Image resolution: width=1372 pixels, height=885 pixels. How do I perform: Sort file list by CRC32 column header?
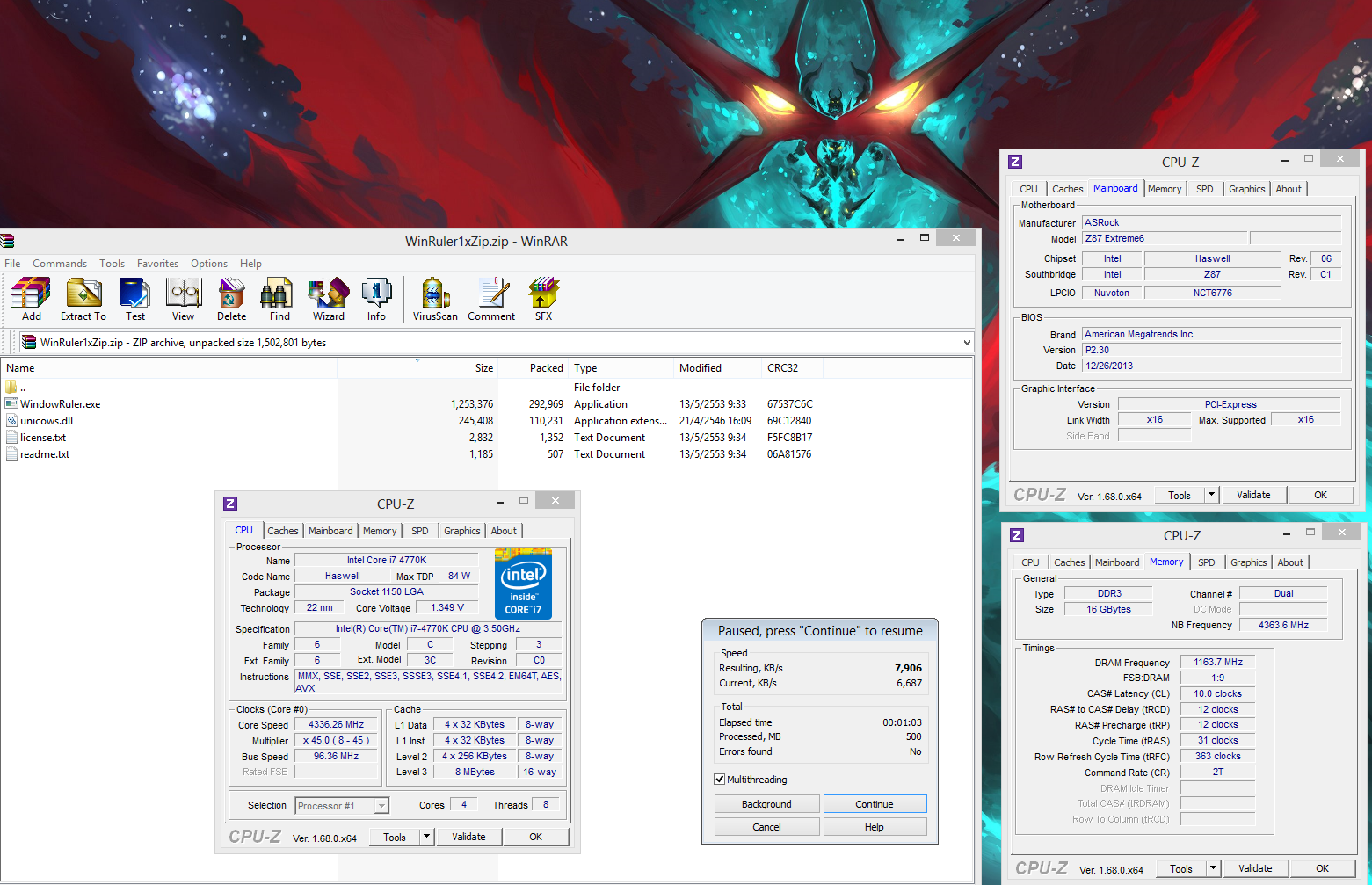tap(793, 368)
